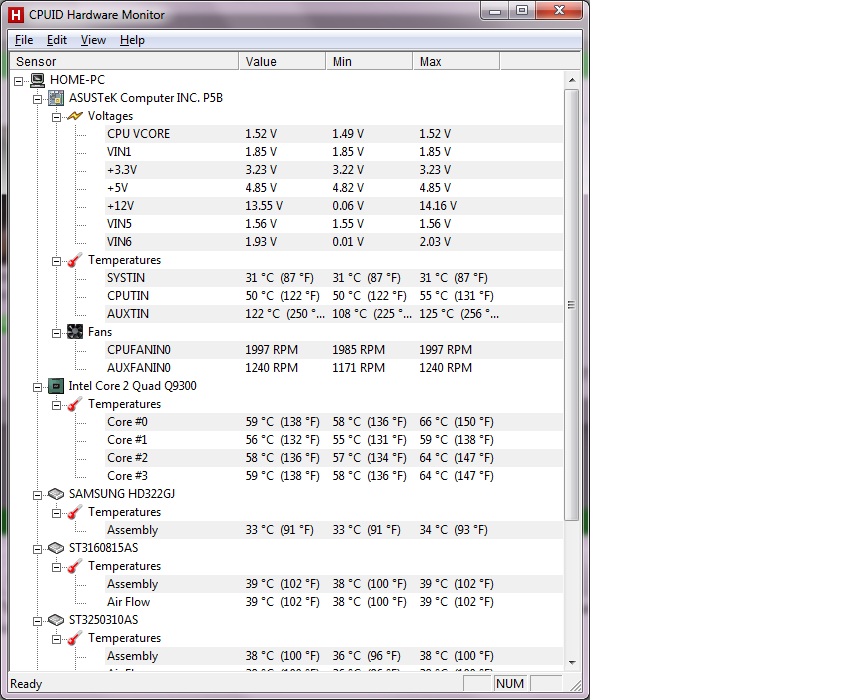Select the SYSTIN temperature row
864x700 pixels.
point(334,278)
